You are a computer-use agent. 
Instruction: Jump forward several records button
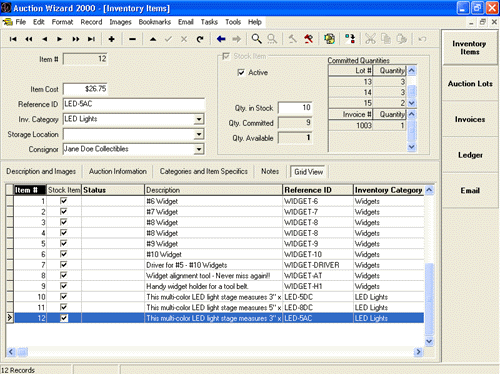tap(76, 39)
